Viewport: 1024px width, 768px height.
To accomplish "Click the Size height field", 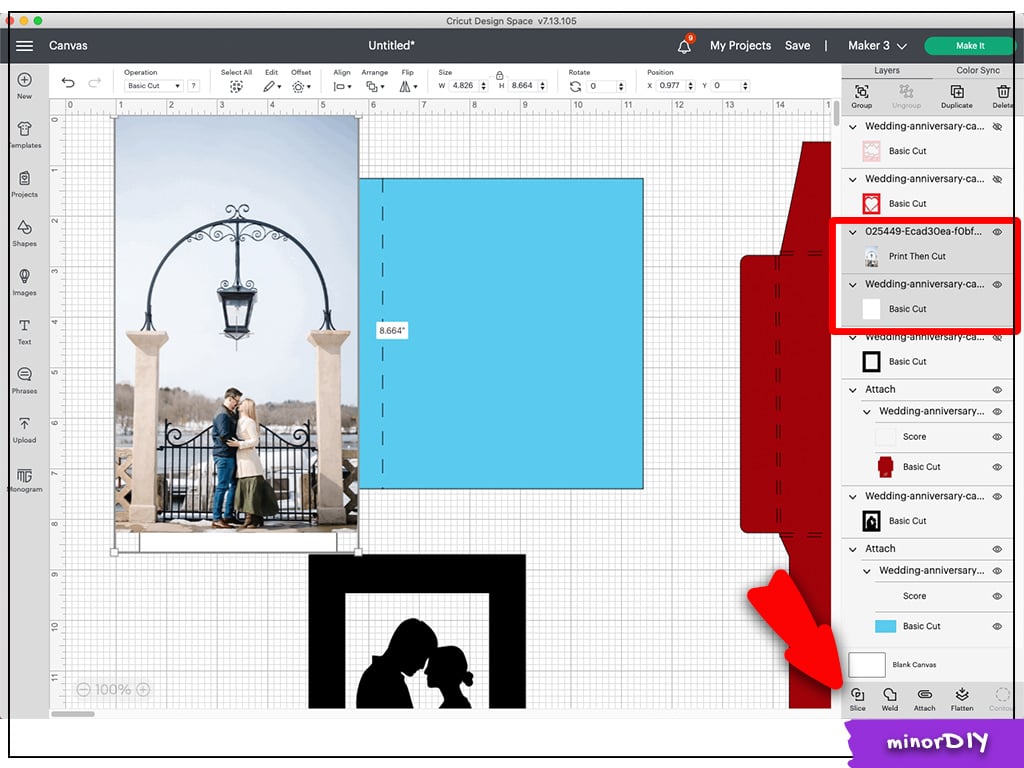I will tap(522, 86).
